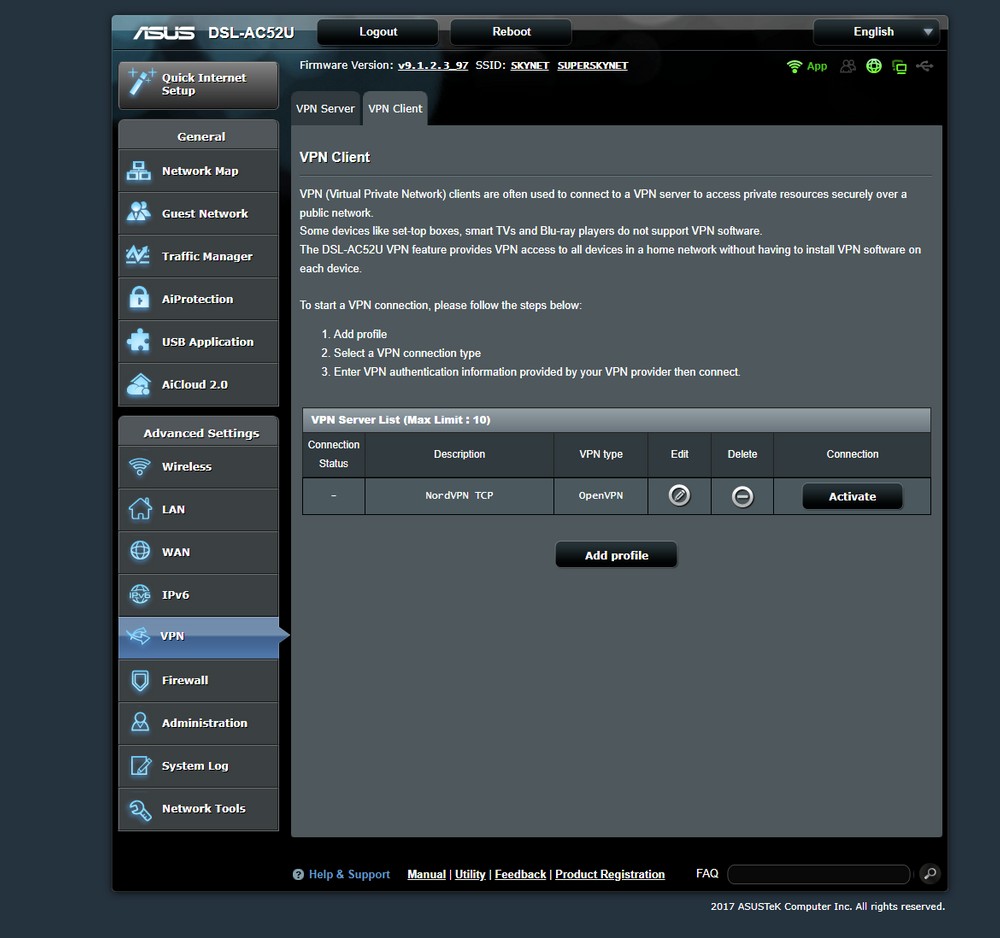Focus the FAQ search field
Screen dimensions: 1000x938
[x=818, y=874]
